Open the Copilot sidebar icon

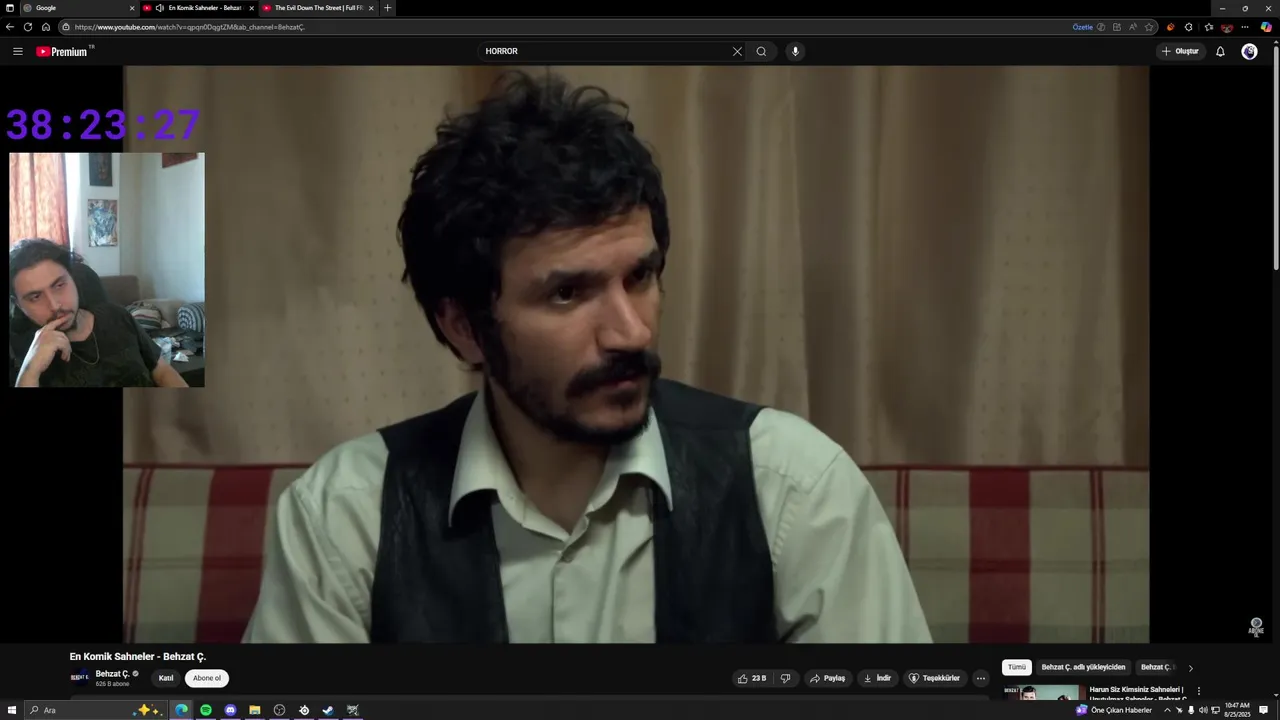pos(1266,27)
